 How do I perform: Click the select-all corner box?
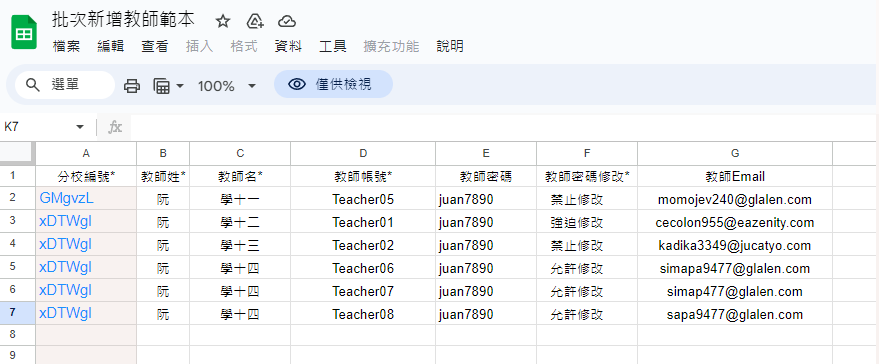click(x=18, y=153)
